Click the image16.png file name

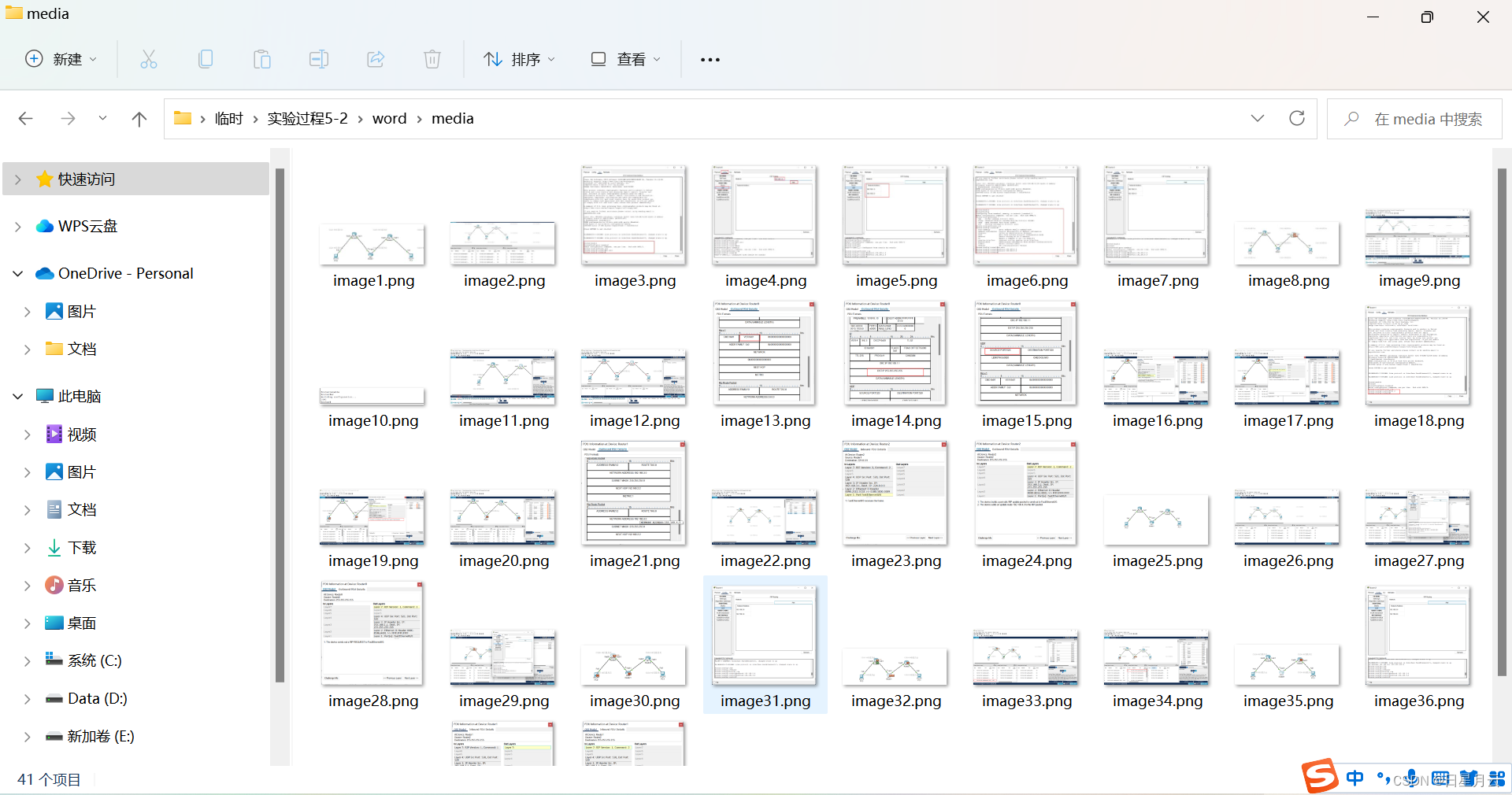click(1158, 421)
